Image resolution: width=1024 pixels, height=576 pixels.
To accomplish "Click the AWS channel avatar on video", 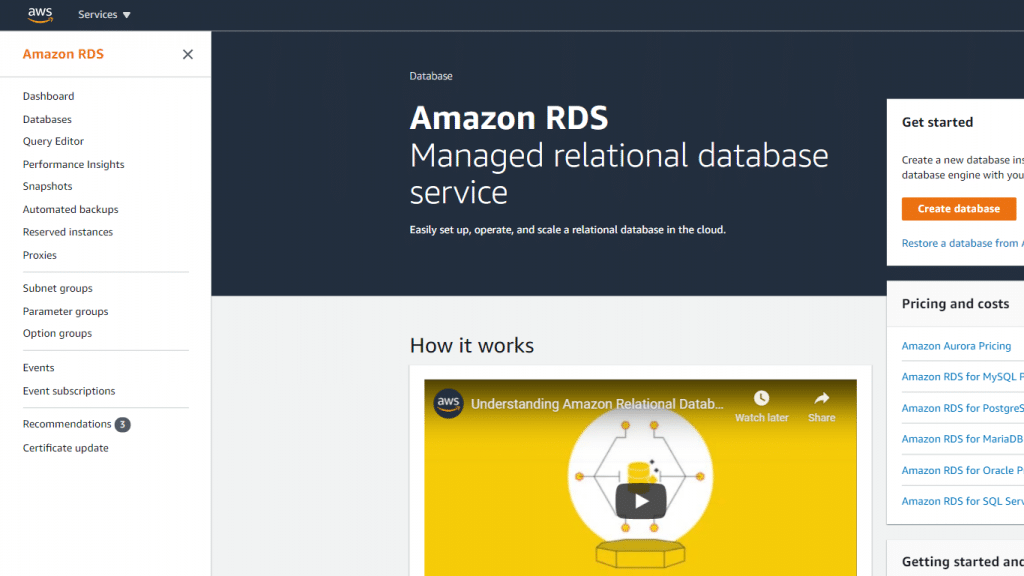I will click(448, 404).
